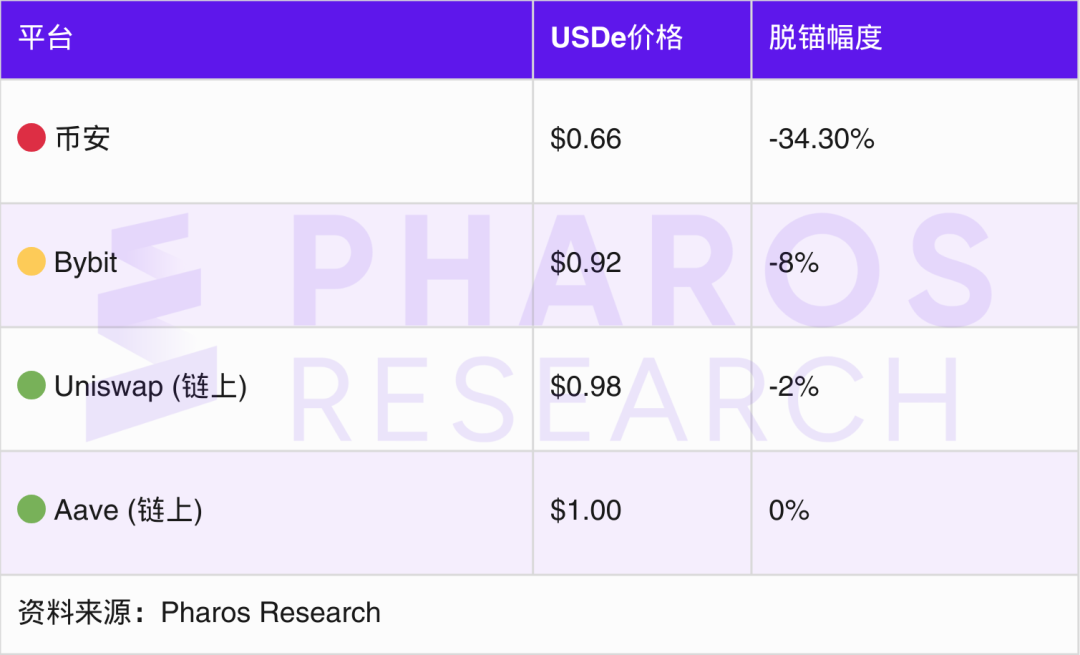The height and width of the screenshot is (655, 1080).
Task: Click the $1.00 price cell
Action: (x=586, y=510)
